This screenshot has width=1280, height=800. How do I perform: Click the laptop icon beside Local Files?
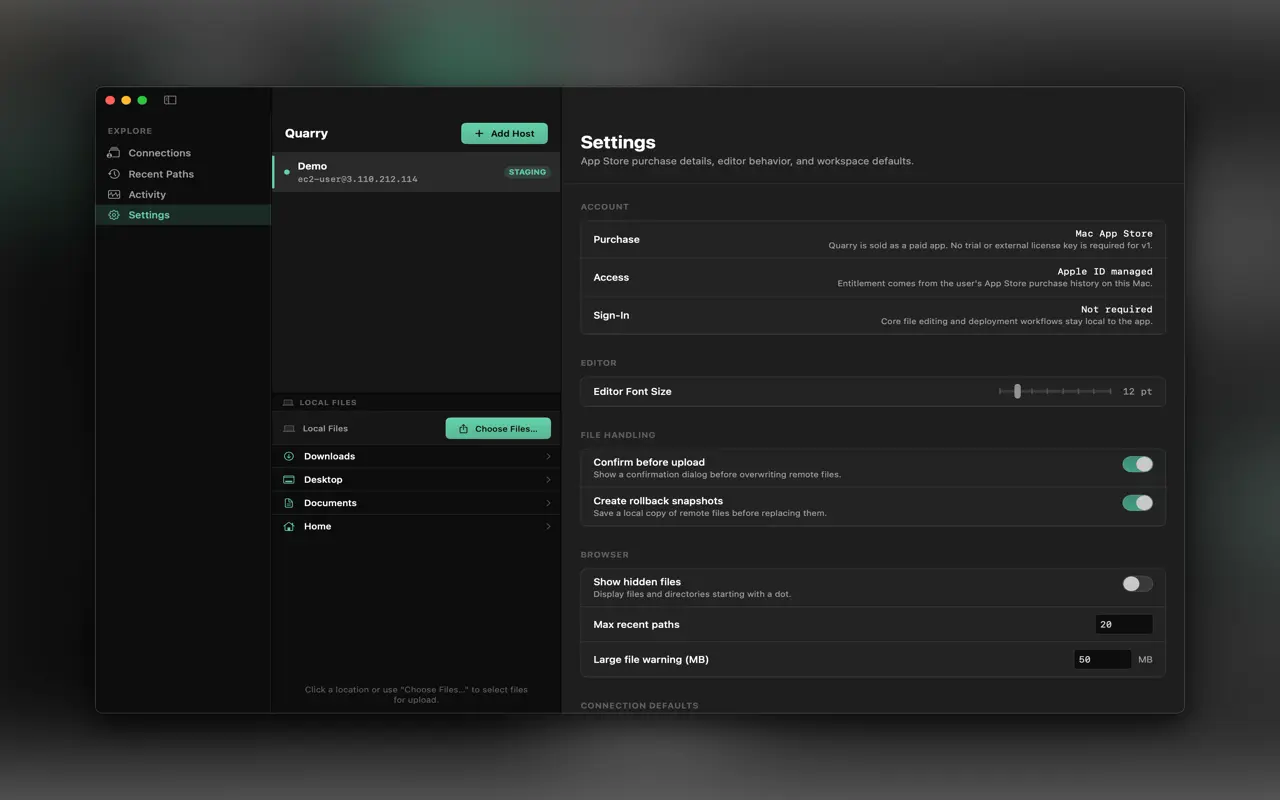click(x=290, y=429)
